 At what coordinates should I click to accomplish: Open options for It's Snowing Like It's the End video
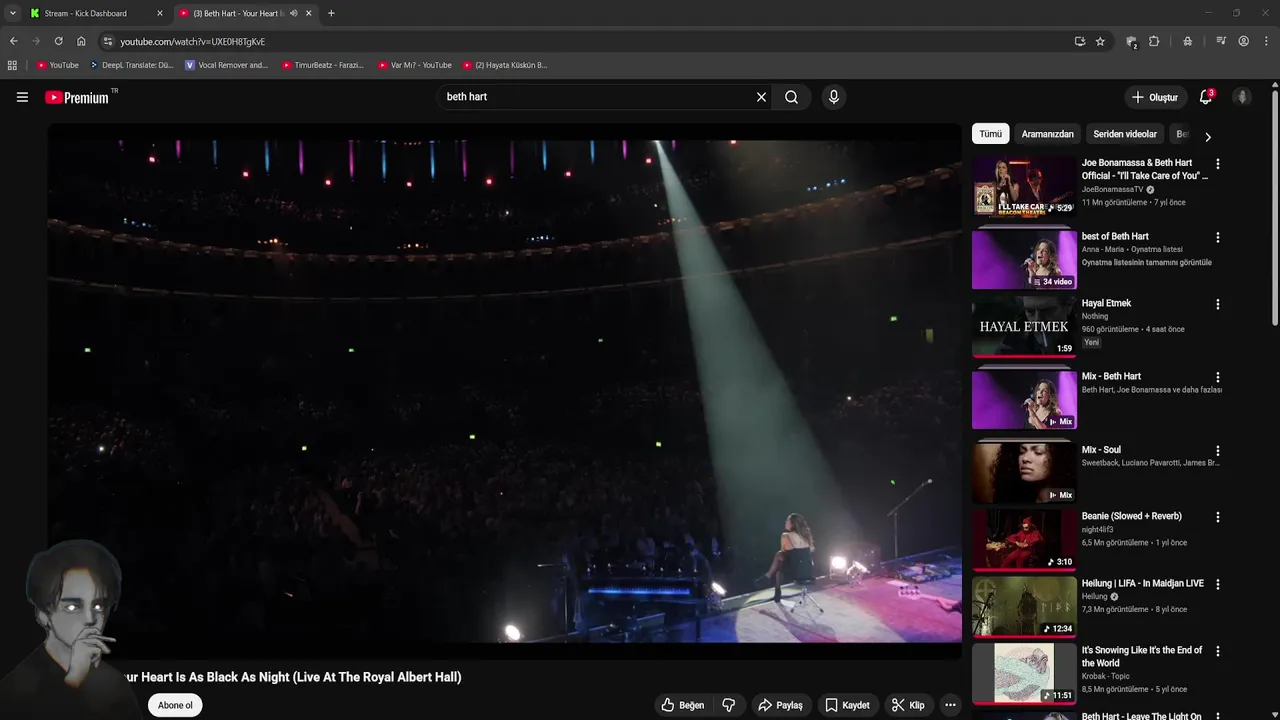point(1217,651)
